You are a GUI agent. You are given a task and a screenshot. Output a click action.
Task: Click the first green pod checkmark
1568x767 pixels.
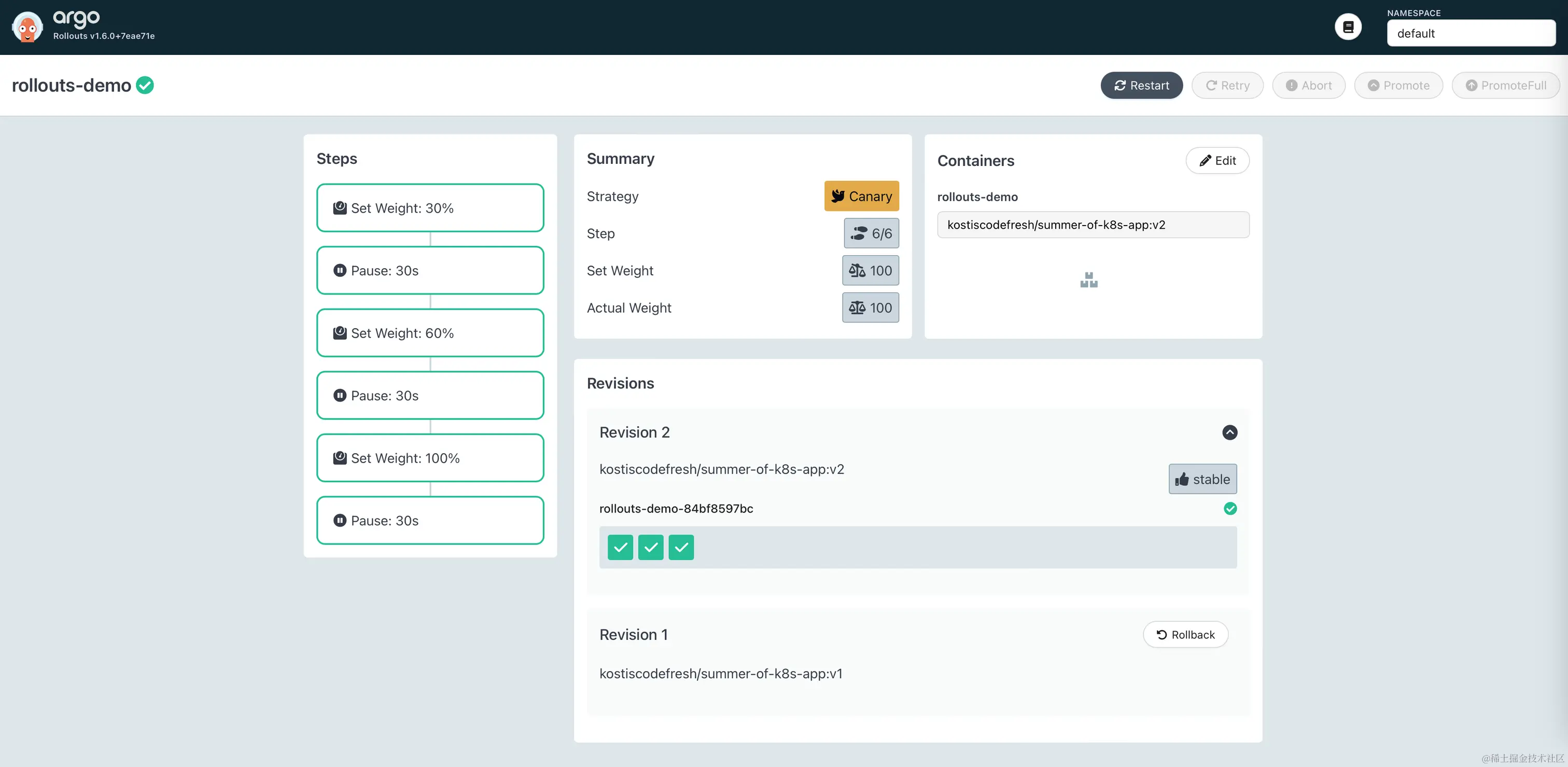[620, 547]
